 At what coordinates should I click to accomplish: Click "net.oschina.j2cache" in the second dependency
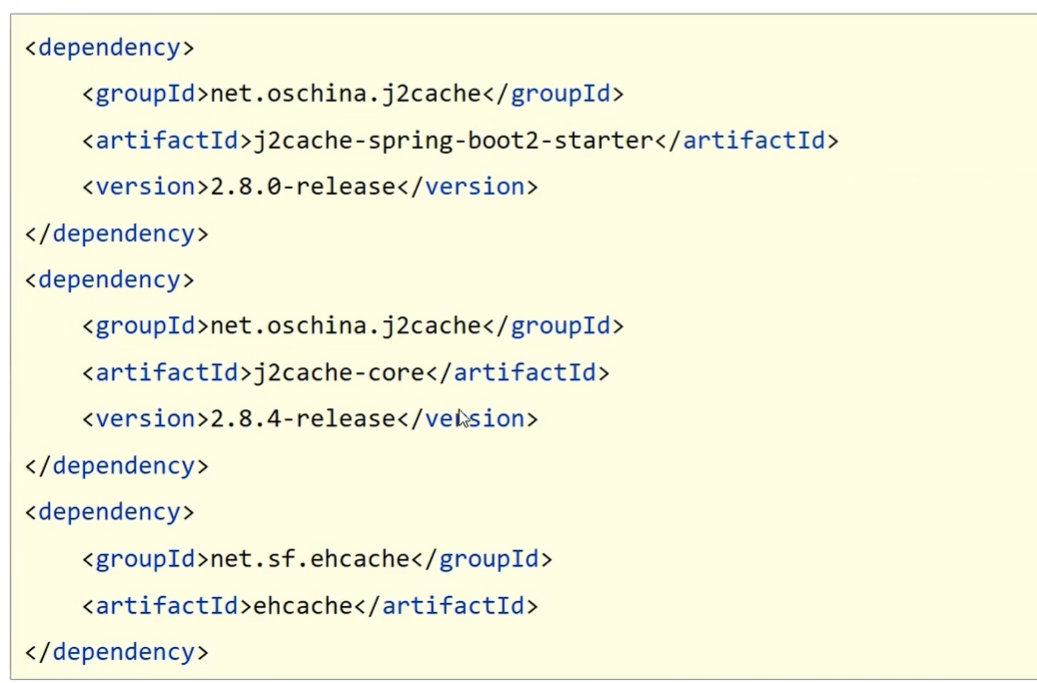(339, 326)
